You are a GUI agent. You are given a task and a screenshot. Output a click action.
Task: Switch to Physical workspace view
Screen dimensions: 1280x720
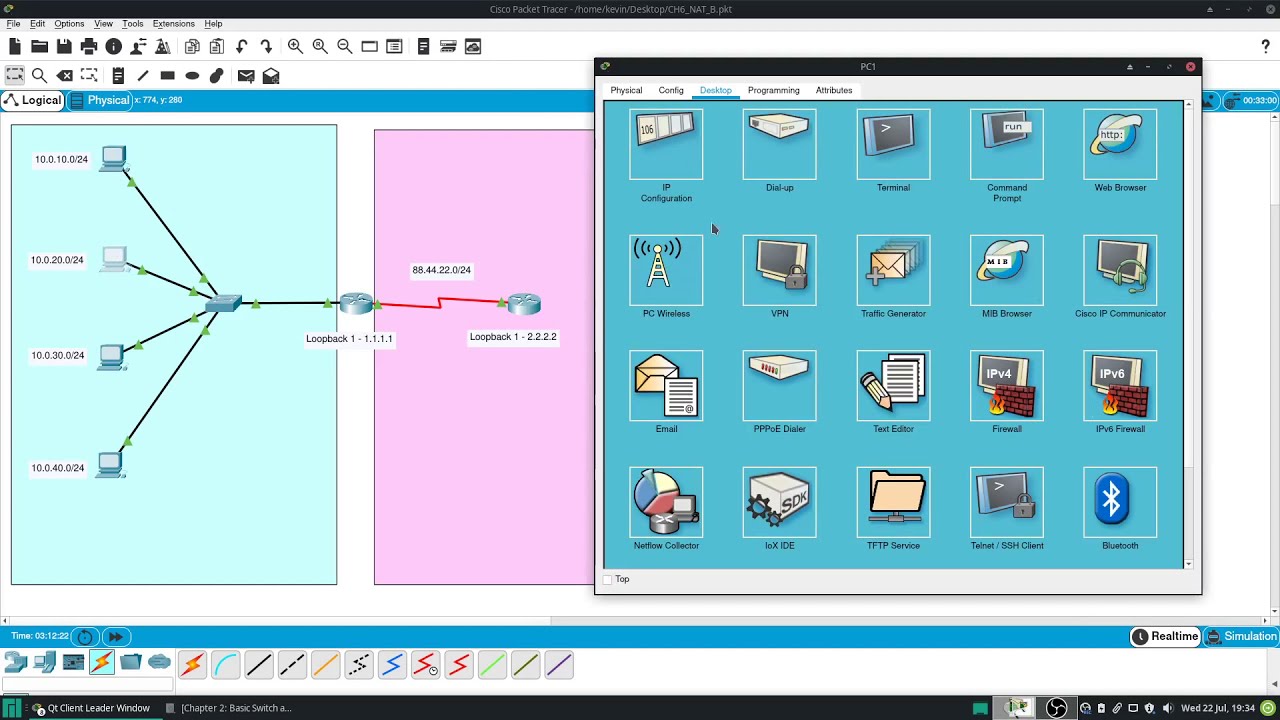click(98, 100)
